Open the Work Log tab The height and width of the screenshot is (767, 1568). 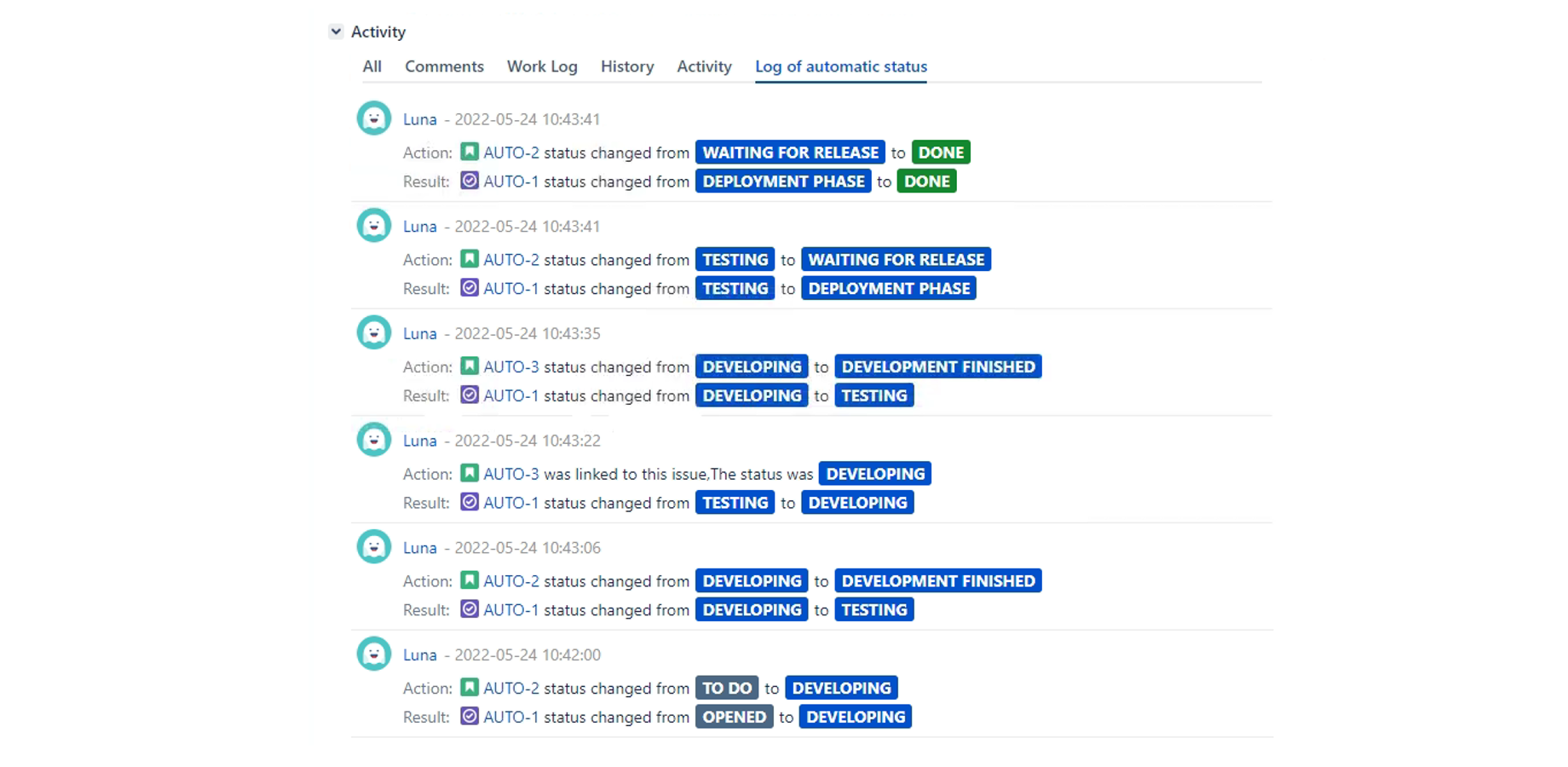coord(542,66)
